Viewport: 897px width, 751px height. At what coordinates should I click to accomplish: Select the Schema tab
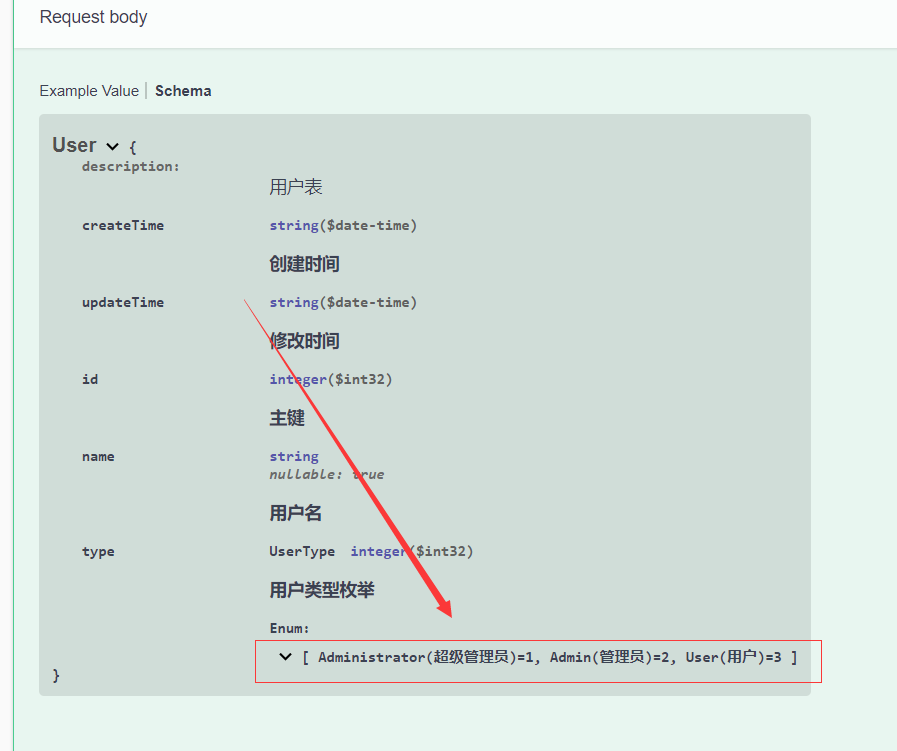pyautogui.click(x=183, y=90)
